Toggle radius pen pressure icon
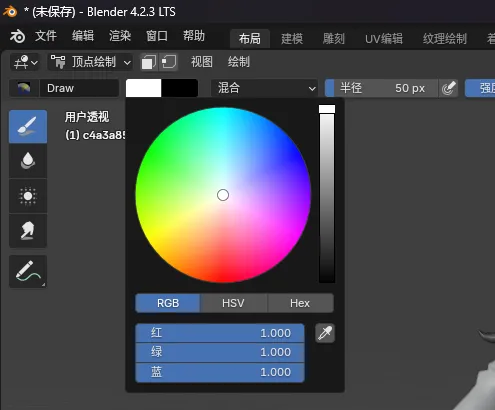495x410 pixels. click(448, 88)
